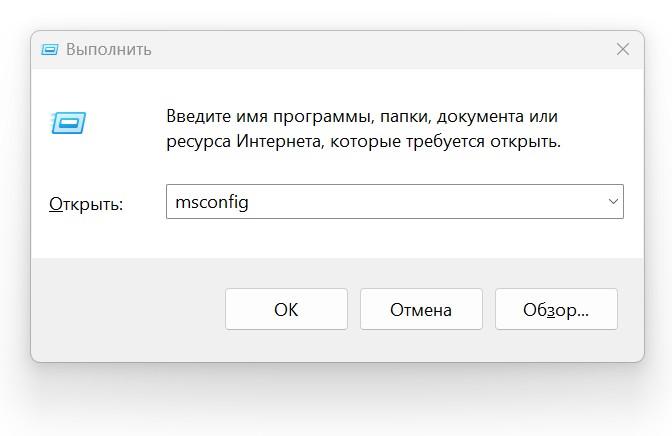Cancel using the Отмена button

coord(421,309)
